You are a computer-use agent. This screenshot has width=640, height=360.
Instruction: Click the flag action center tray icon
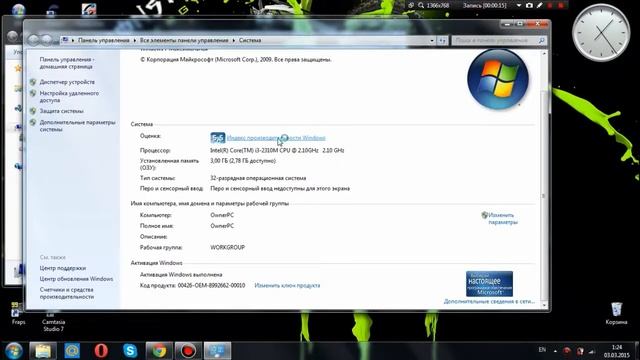pyautogui.click(x=580, y=351)
